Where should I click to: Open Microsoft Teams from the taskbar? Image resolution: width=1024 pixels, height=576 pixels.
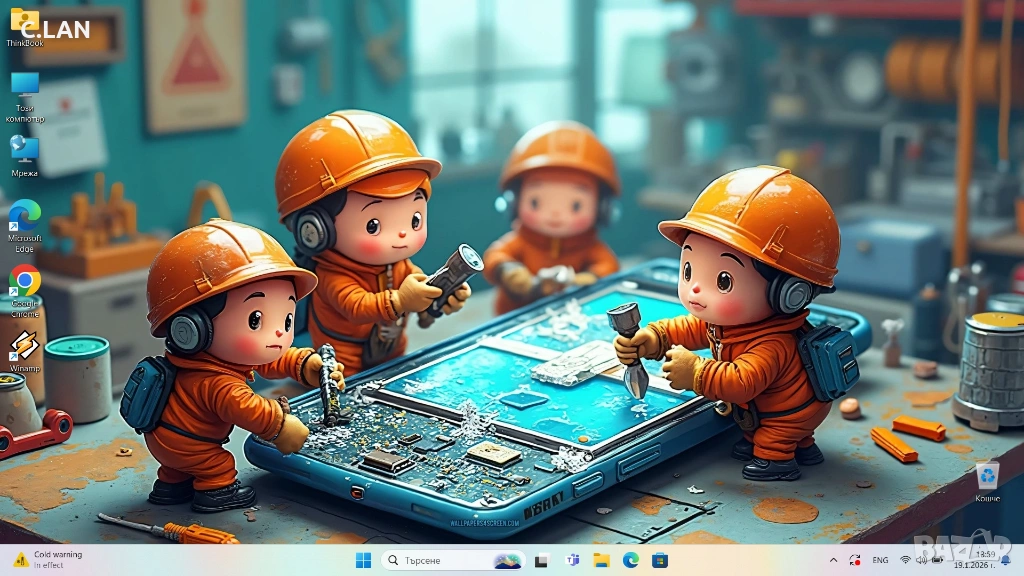[x=573, y=560]
